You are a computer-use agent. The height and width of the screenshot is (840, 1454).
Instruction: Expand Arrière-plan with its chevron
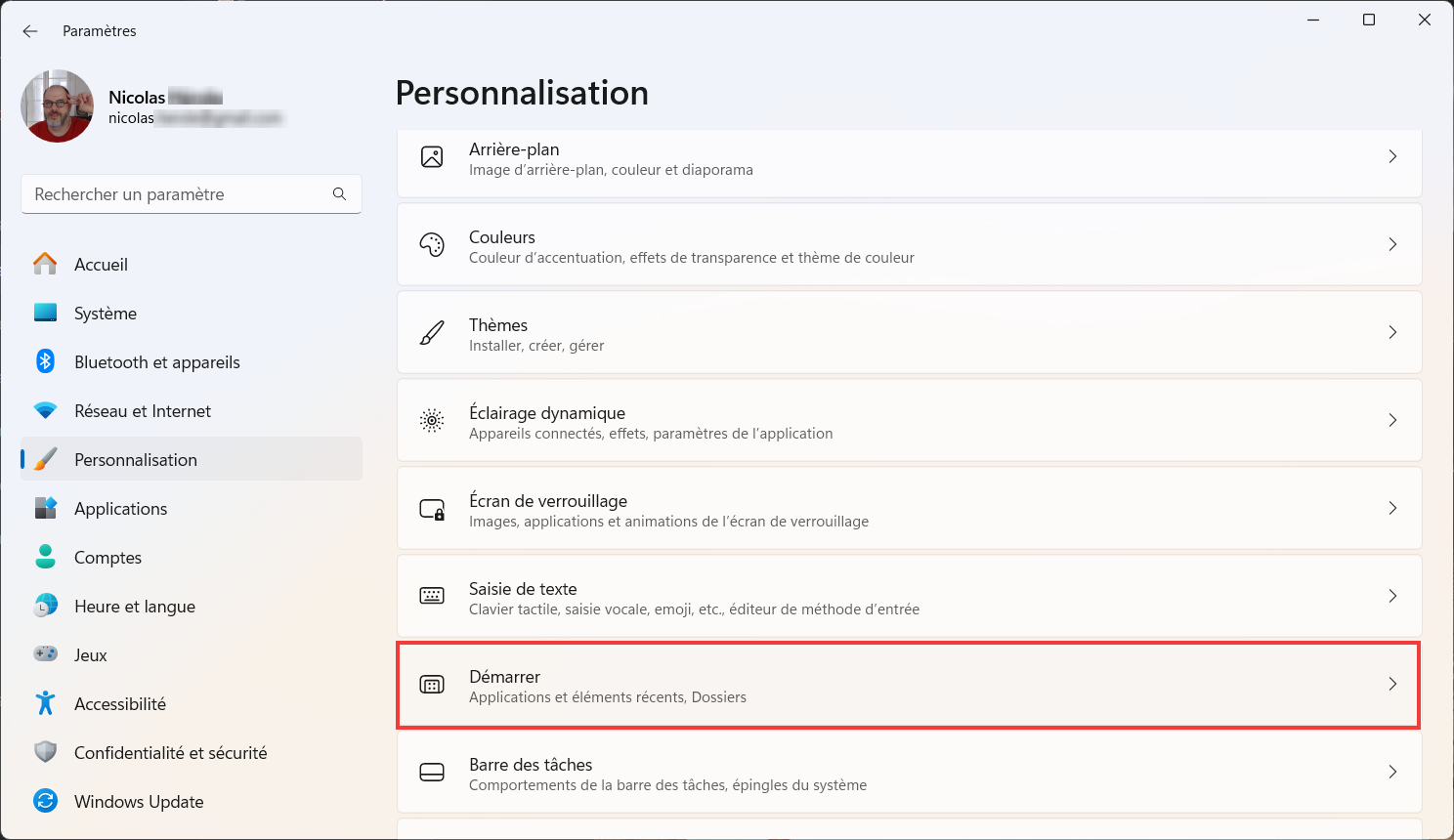pyautogui.click(x=1392, y=156)
